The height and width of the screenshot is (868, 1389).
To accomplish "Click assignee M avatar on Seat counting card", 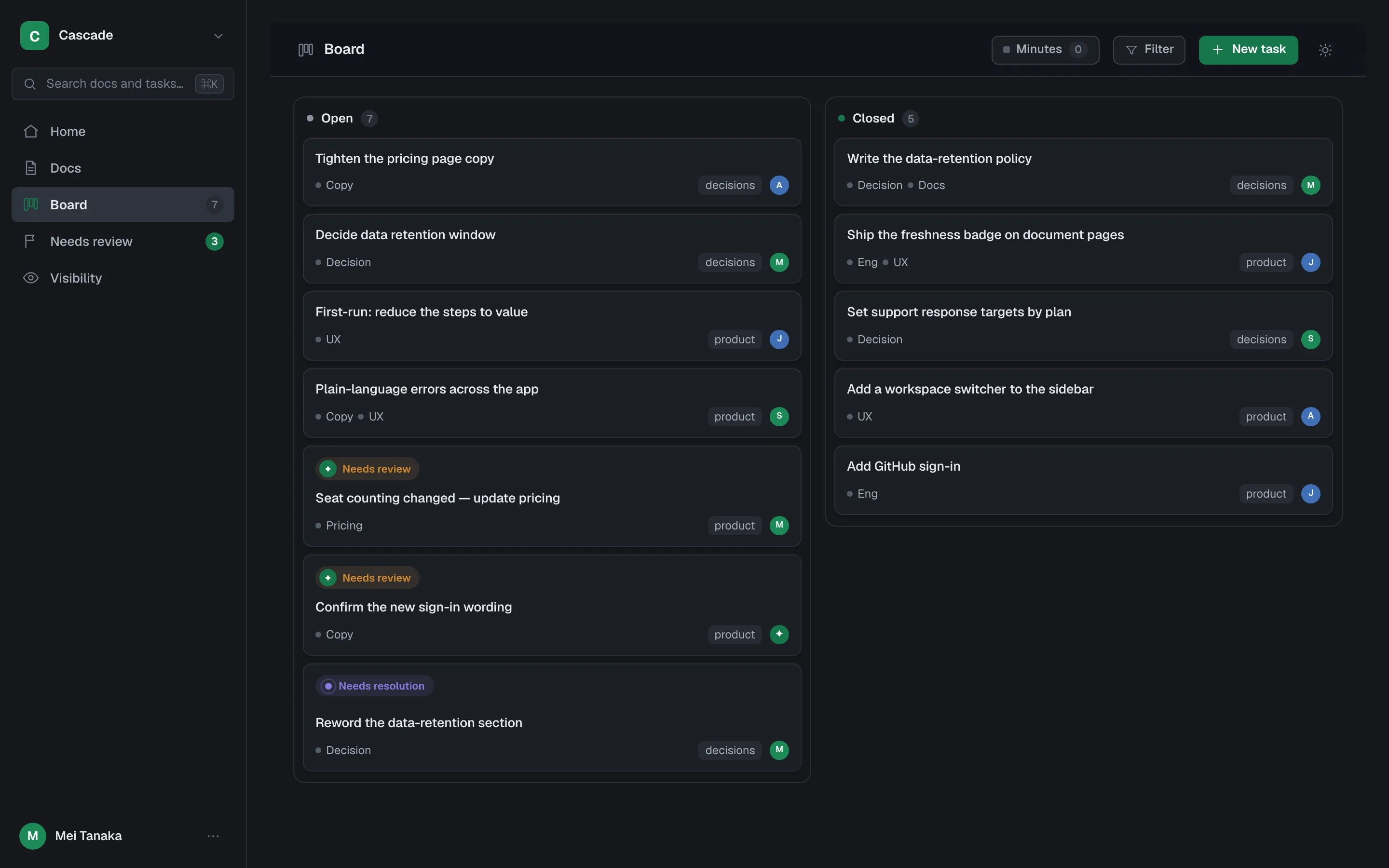I will tap(779, 525).
